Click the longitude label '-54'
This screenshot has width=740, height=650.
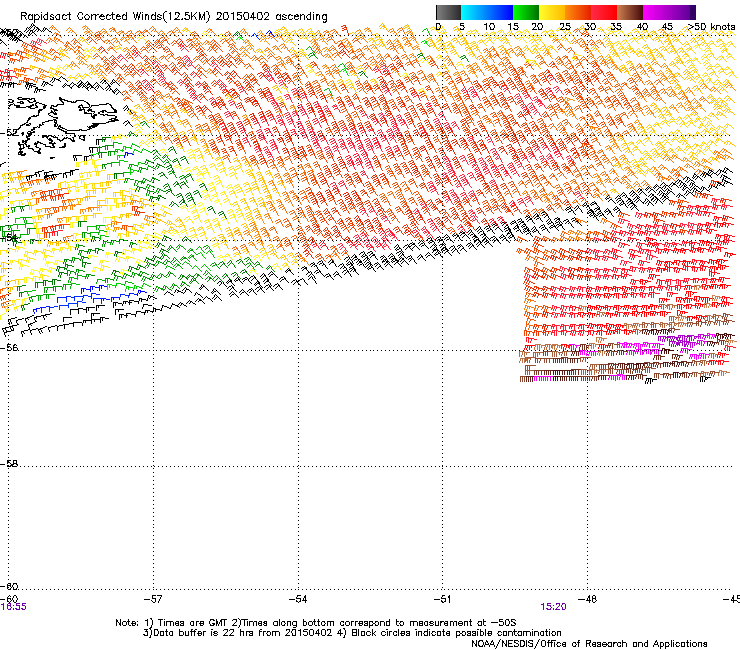coord(298,599)
